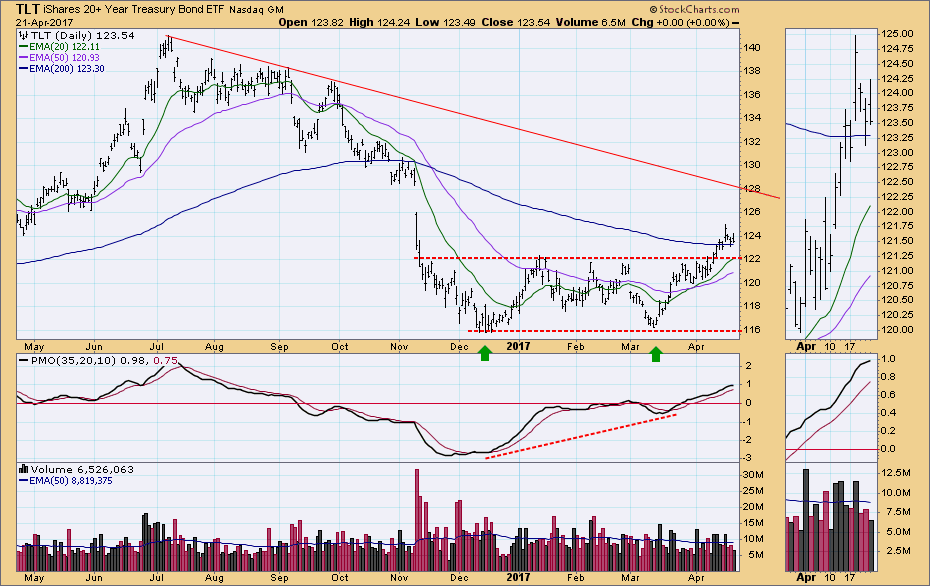Click the Oct label under the price panel
This screenshot has height=586, width=930.
pos(339,346)
